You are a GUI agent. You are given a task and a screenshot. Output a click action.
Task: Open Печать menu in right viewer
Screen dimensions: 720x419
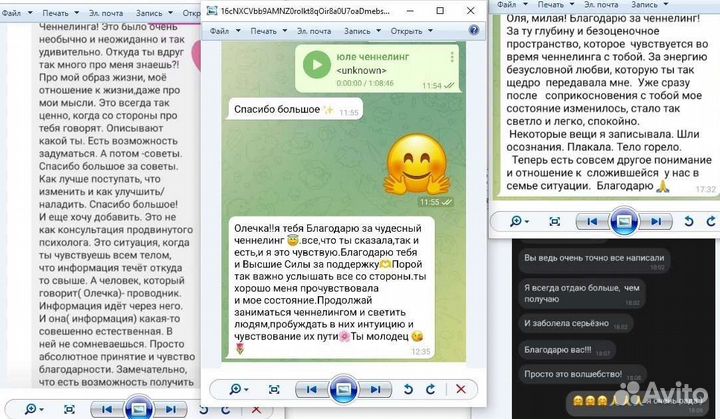pos(551,4)
